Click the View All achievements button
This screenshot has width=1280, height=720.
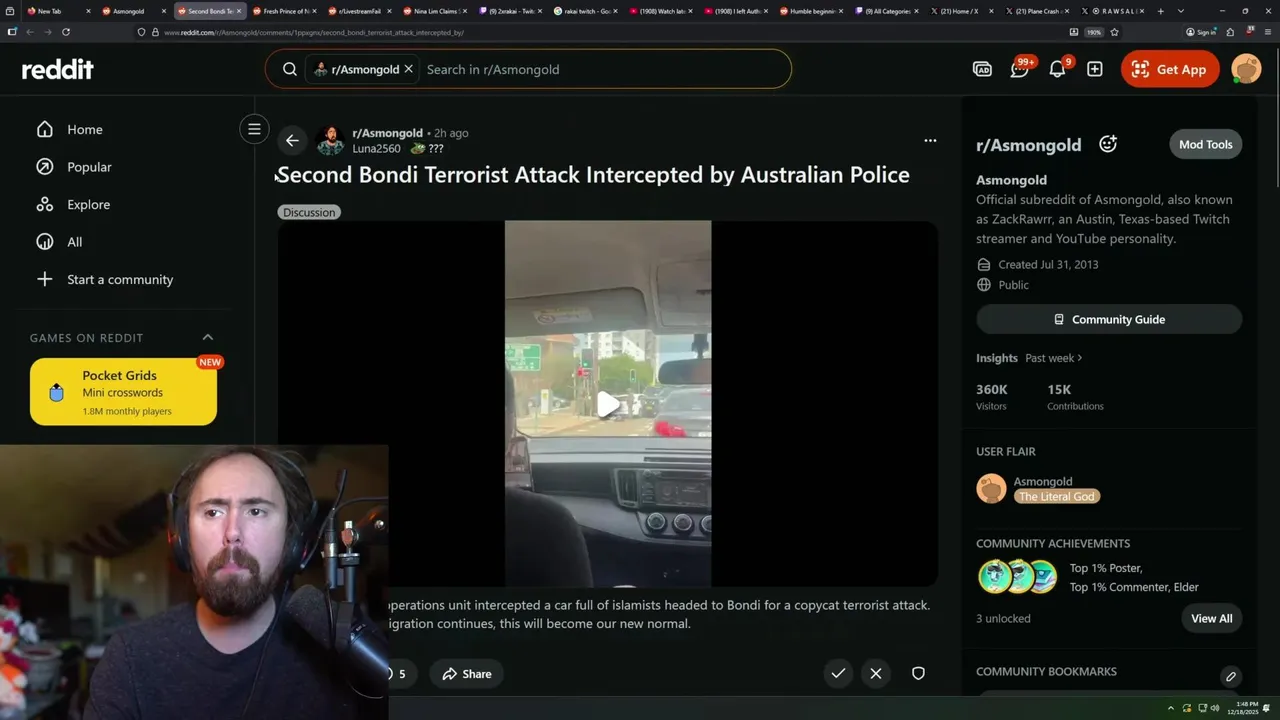point(1211,618)
